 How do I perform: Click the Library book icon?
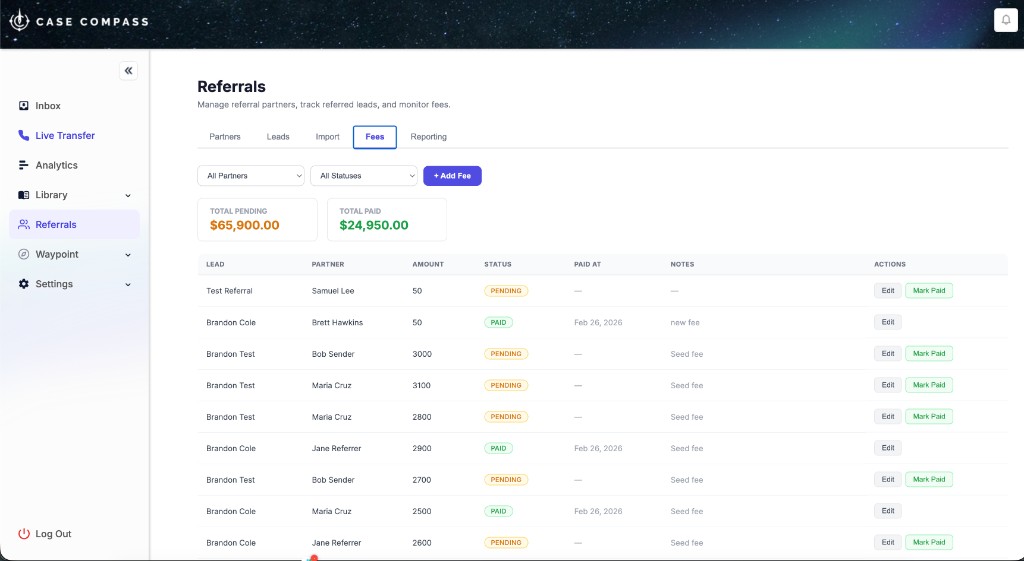tap(24, 195)
